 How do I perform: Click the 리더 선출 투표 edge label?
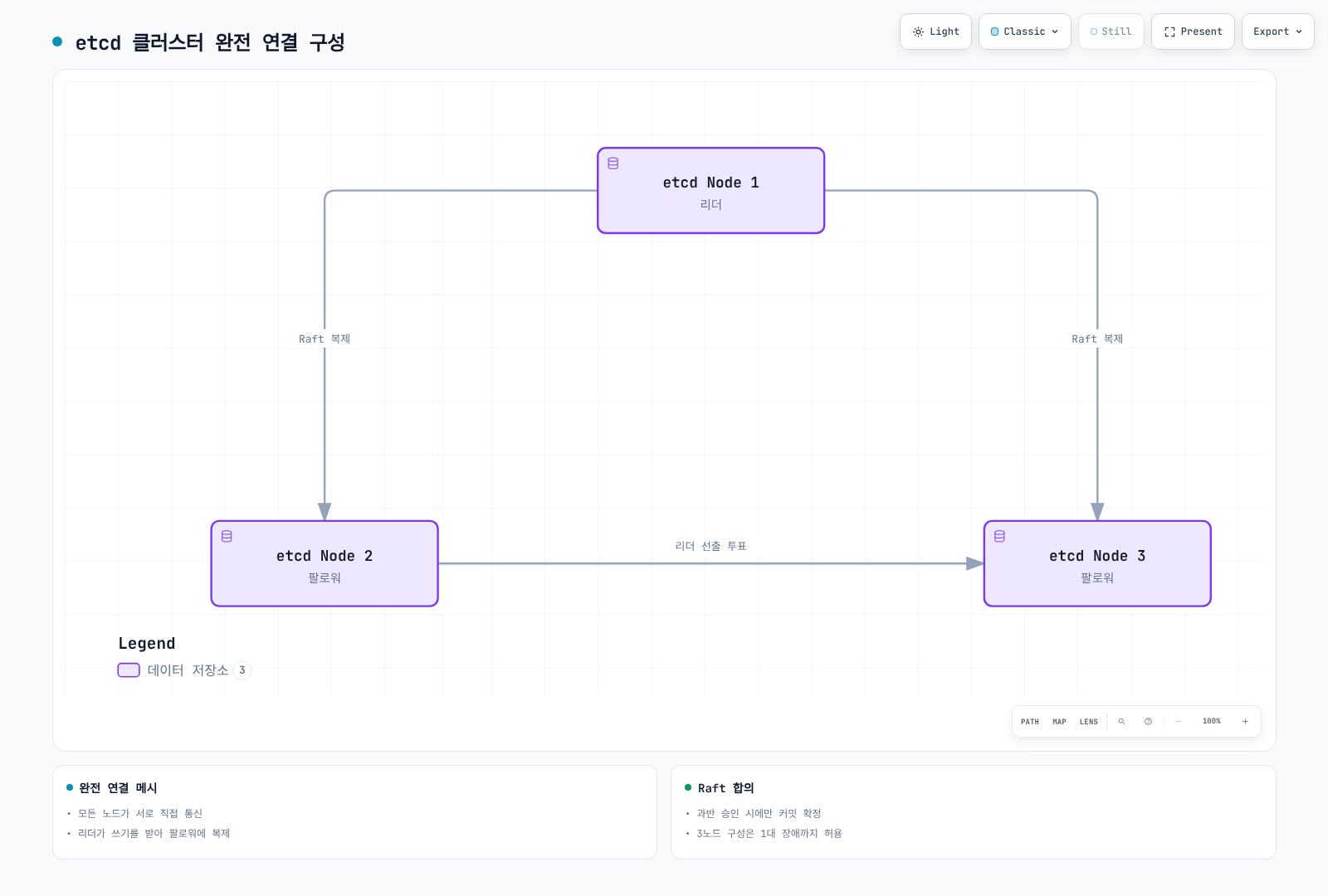[710, 546]
